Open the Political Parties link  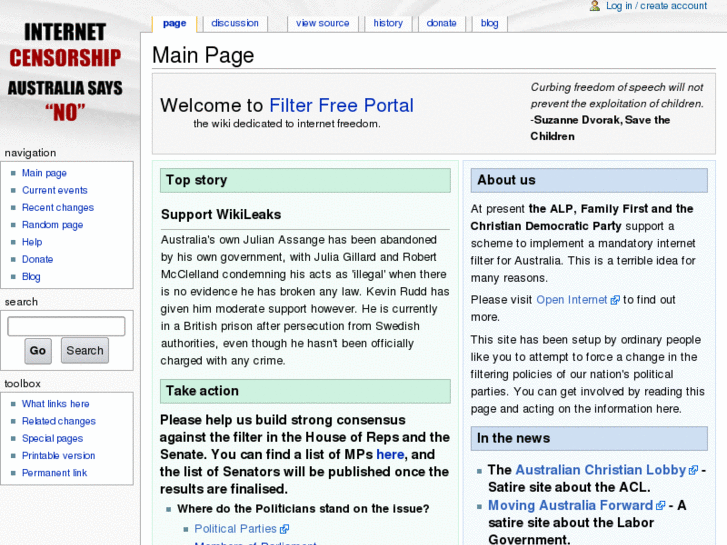(236, 529)
